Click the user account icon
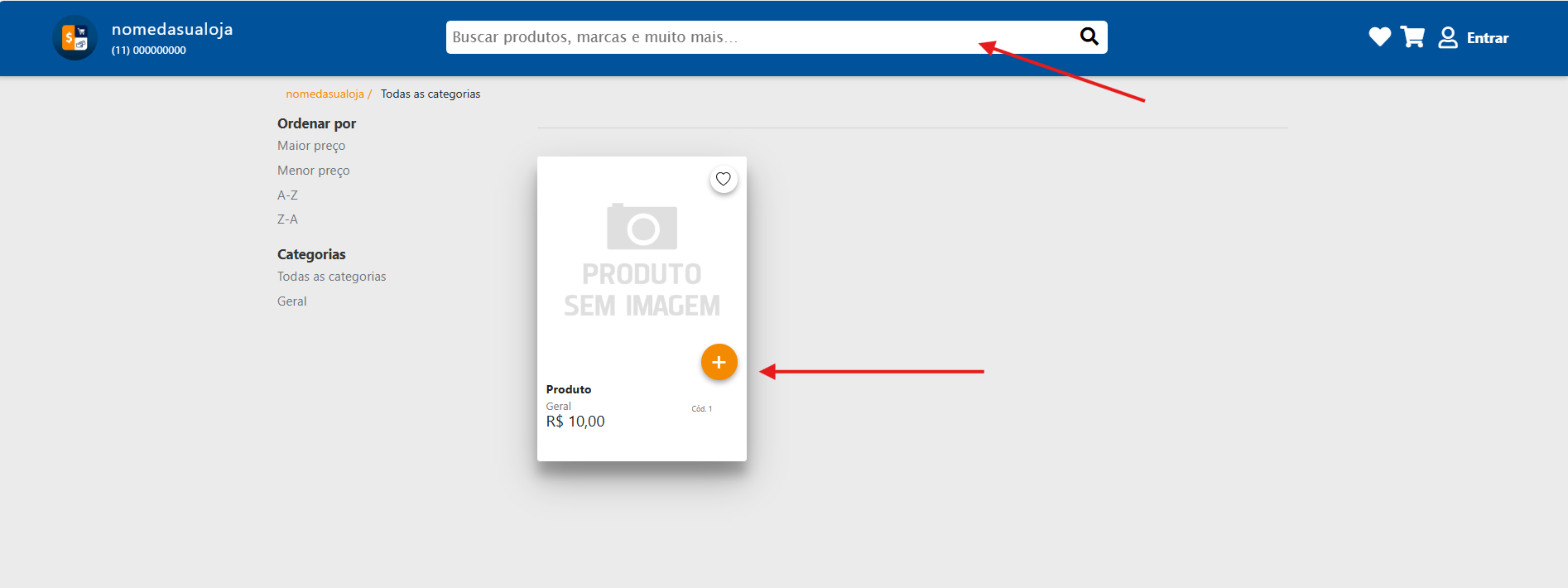Image resolution: width=1568 pixels, height=588 pixels. [x=1448, y=37]
